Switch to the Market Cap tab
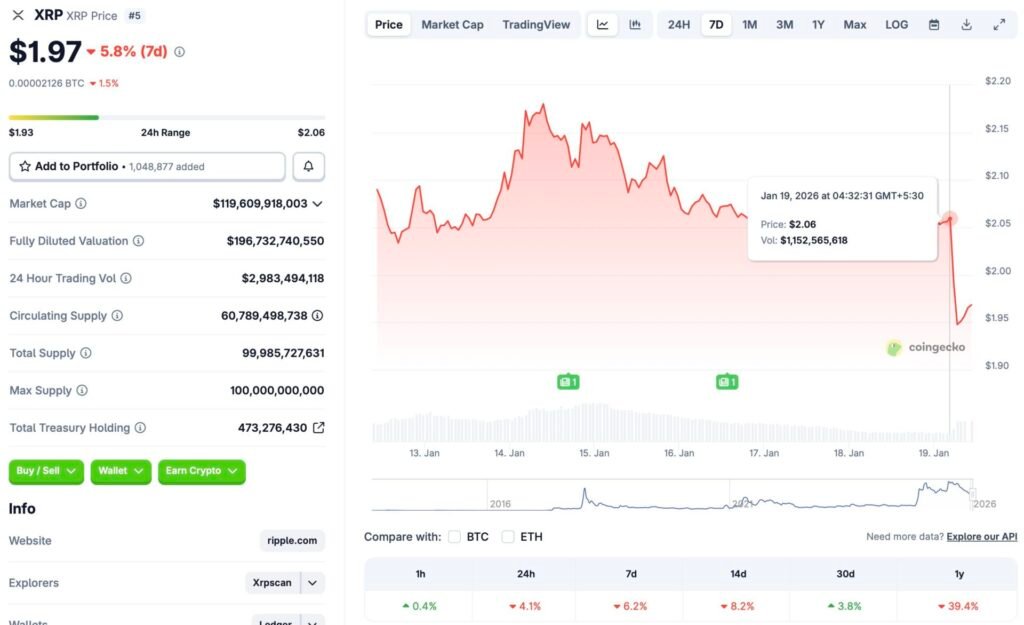 pos(452,24)
